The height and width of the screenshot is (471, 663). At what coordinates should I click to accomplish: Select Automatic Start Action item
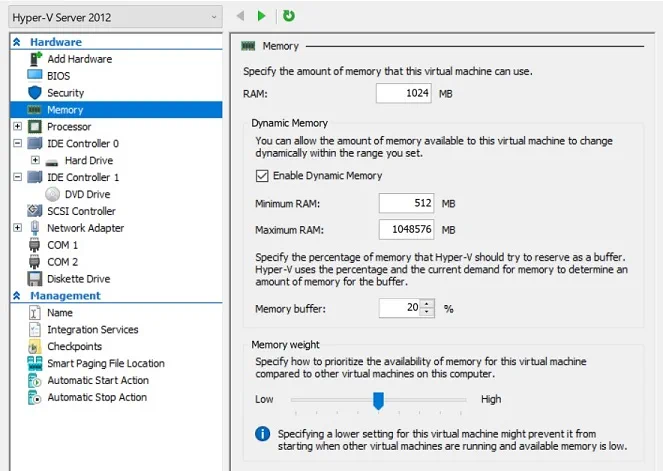coord(97,381)
